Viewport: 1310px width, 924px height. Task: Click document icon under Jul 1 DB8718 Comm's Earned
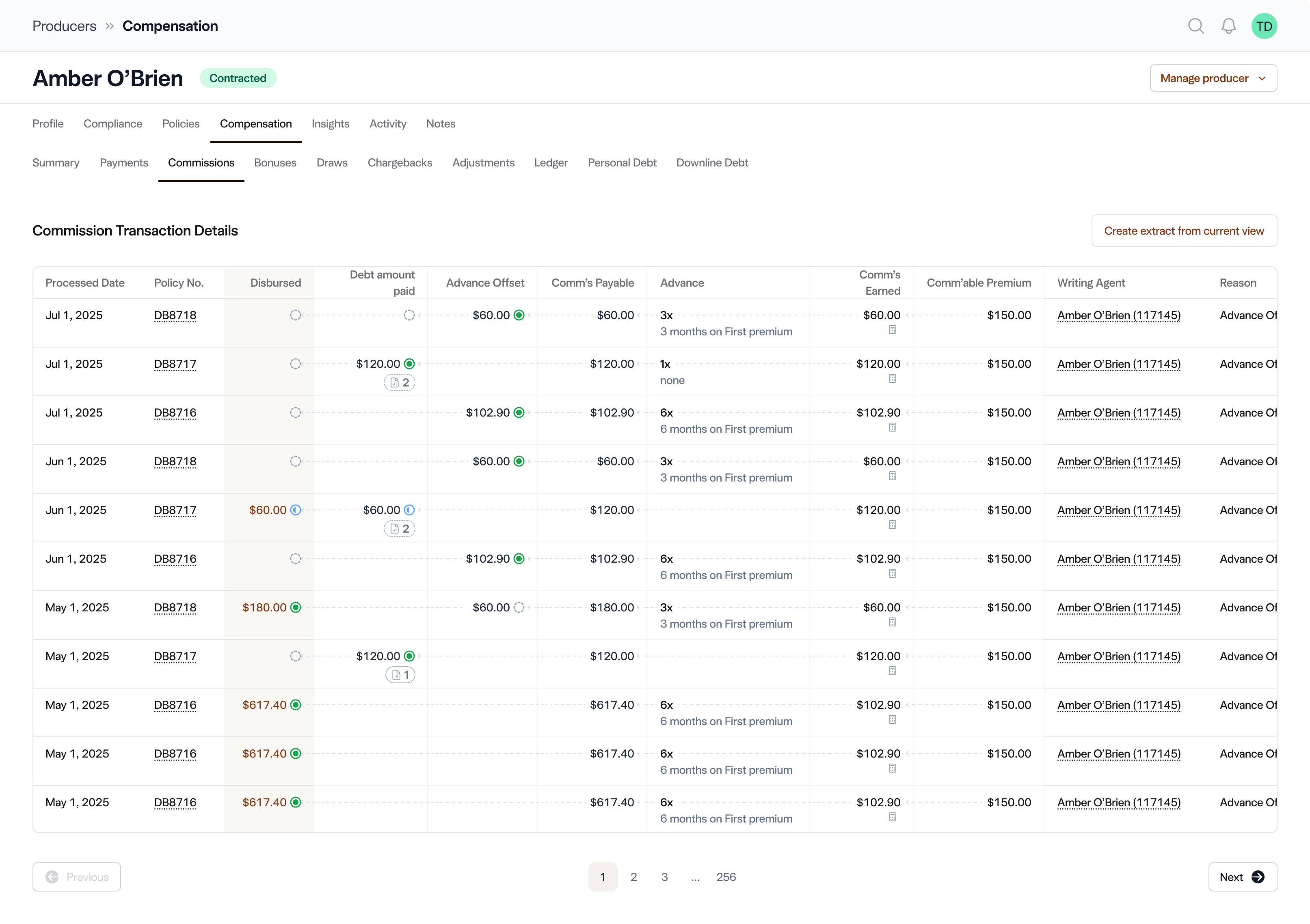pyautogui.click(x=893, y=330)
